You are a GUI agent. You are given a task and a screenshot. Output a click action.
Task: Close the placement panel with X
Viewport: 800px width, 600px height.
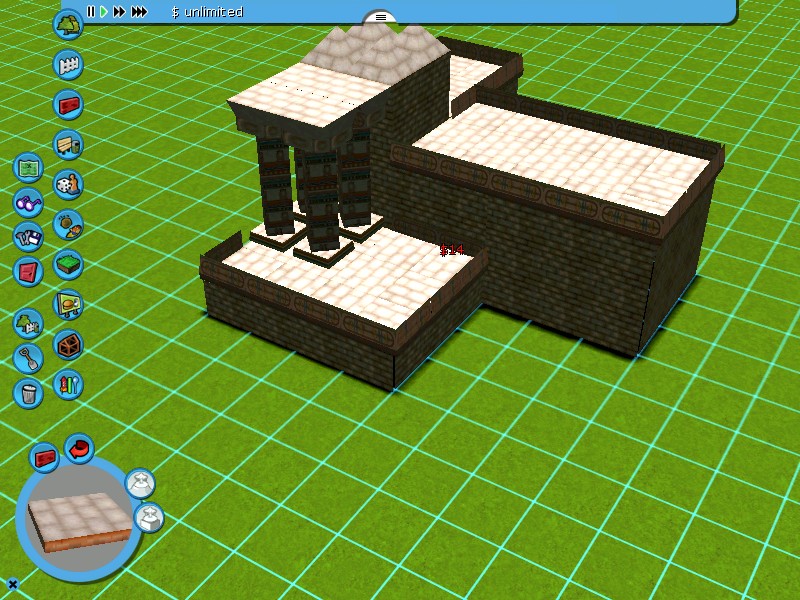coord(13,584)
